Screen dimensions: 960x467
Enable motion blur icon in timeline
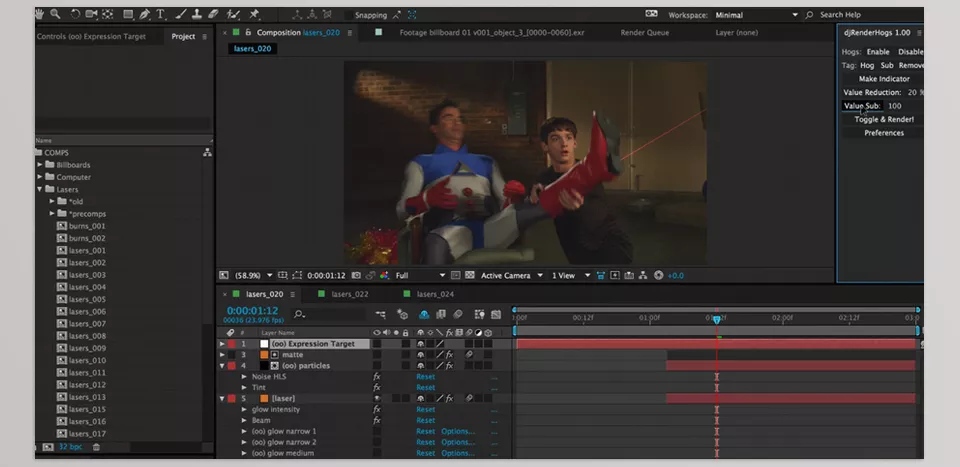coord(457,315)
